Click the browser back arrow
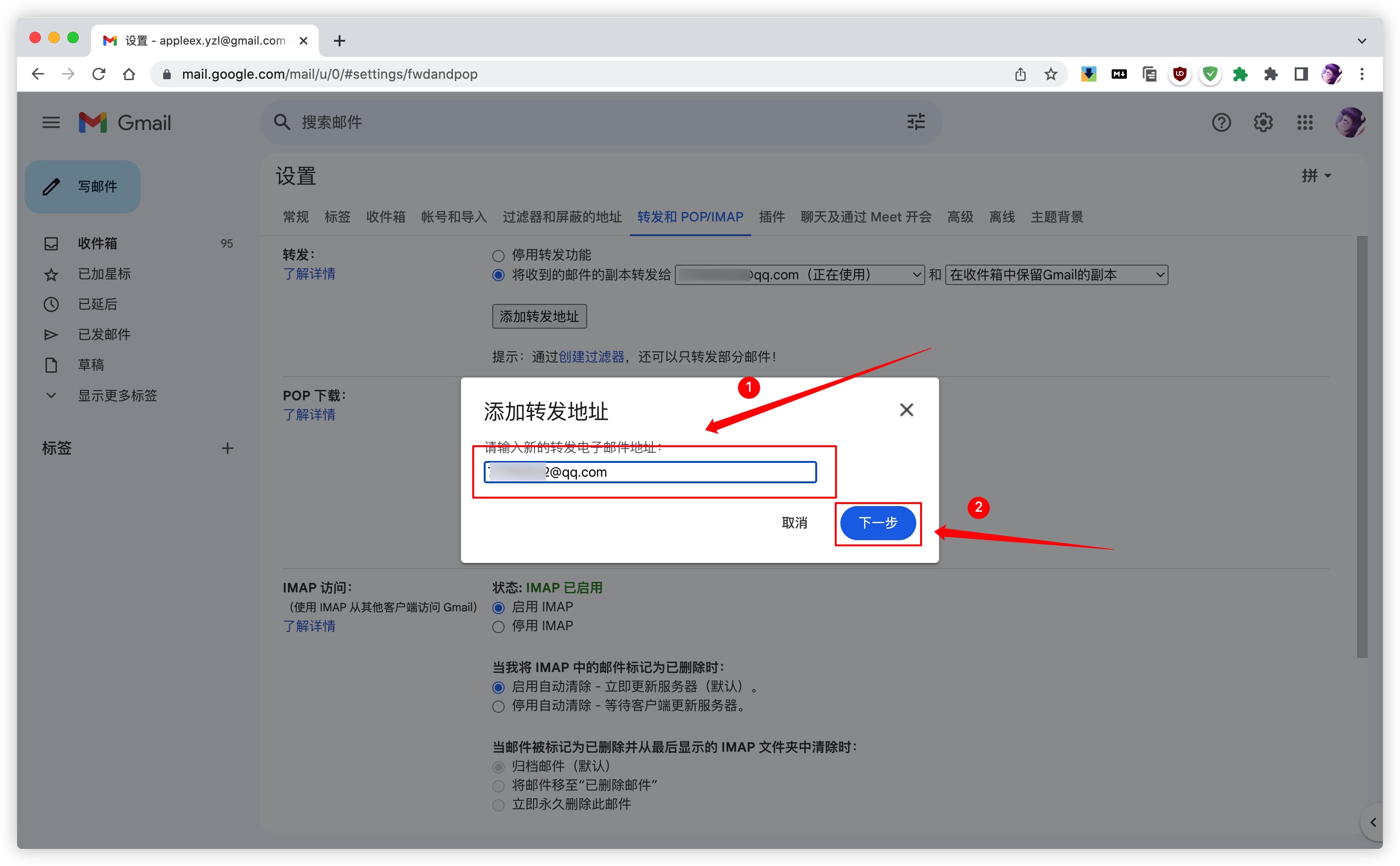The image size is (1400, 866). pyautogui.click(x=38, y=74)
